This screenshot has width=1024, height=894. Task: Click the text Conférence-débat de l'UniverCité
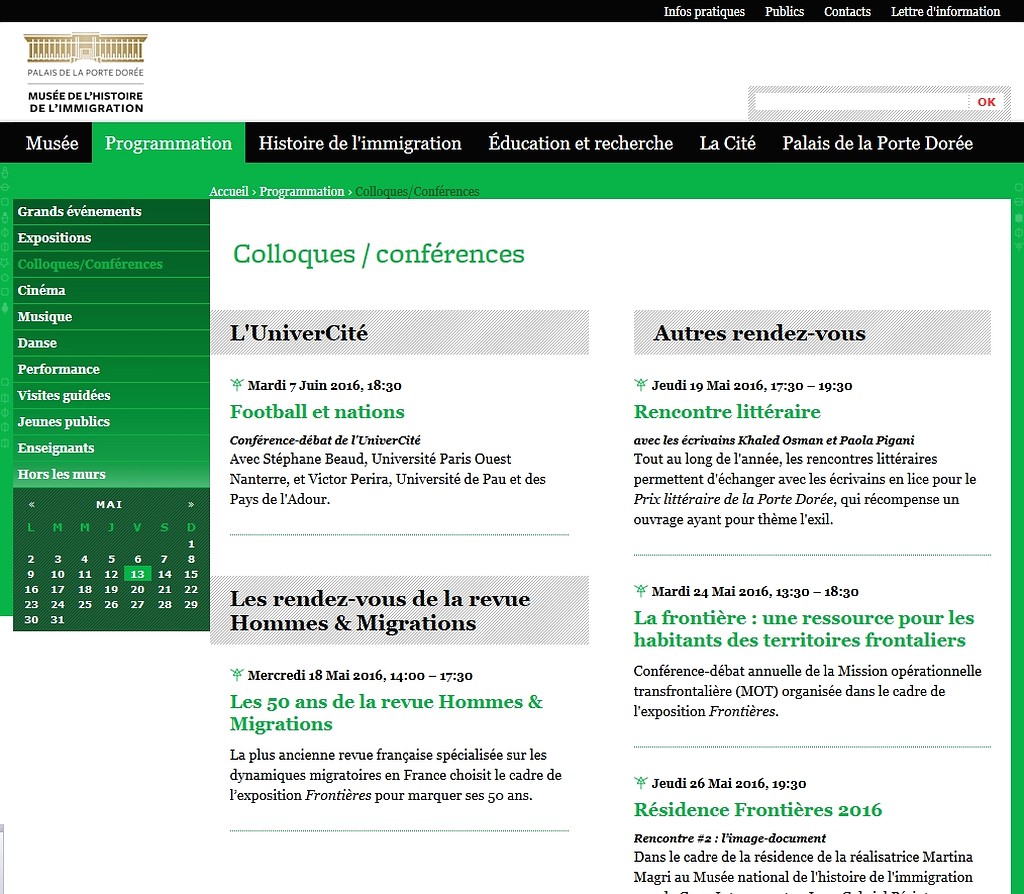[325, 440]
